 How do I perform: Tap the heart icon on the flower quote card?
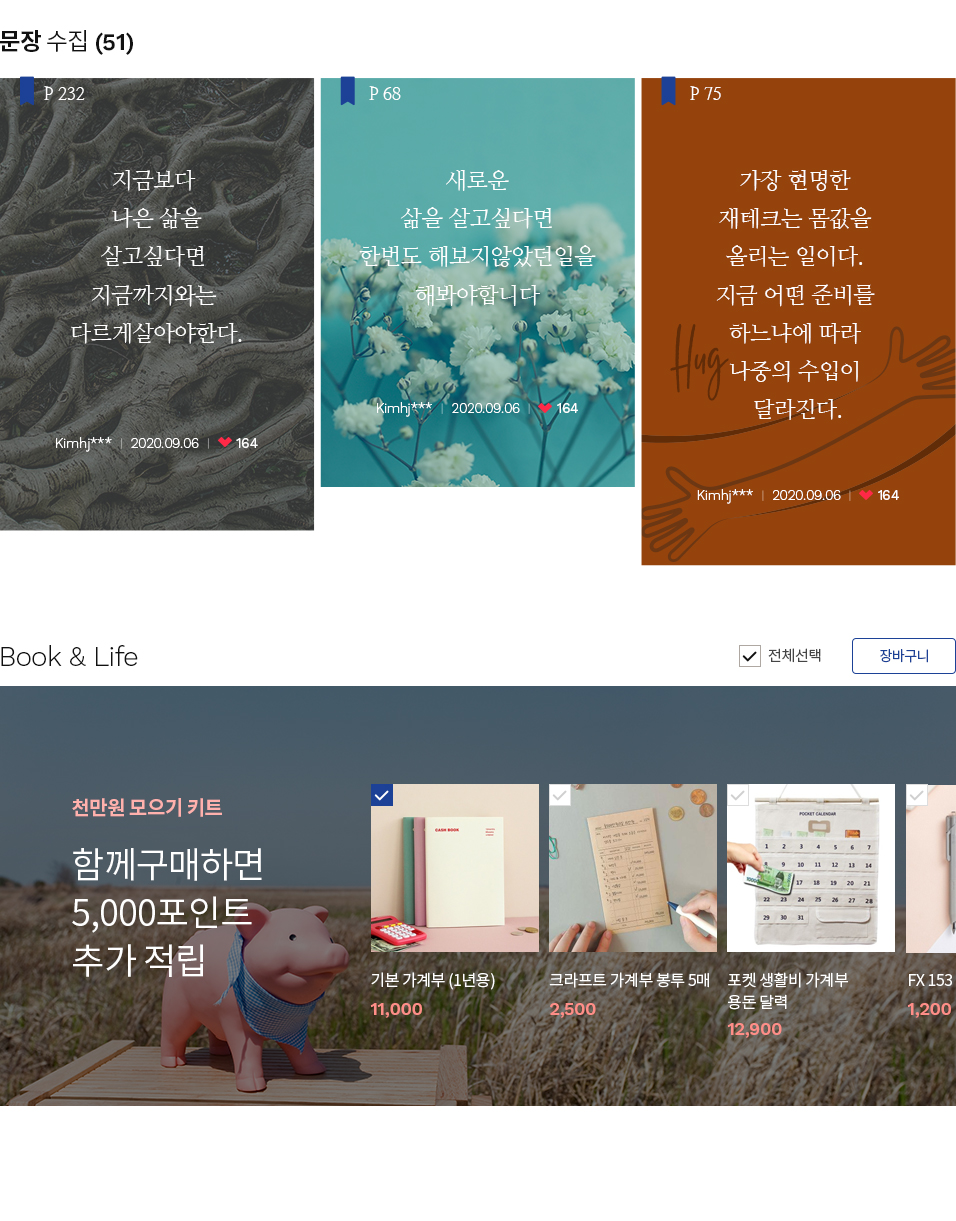545,408
